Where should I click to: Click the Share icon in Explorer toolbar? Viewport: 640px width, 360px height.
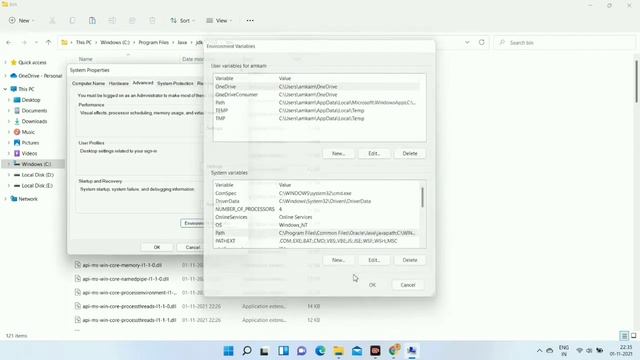click(x=132, y=20)
